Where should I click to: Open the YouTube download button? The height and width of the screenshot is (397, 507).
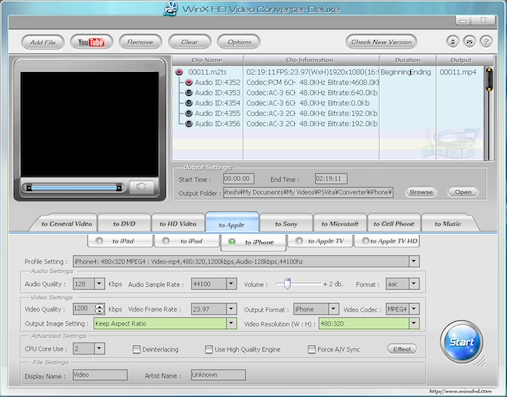[x=91, y=42]
